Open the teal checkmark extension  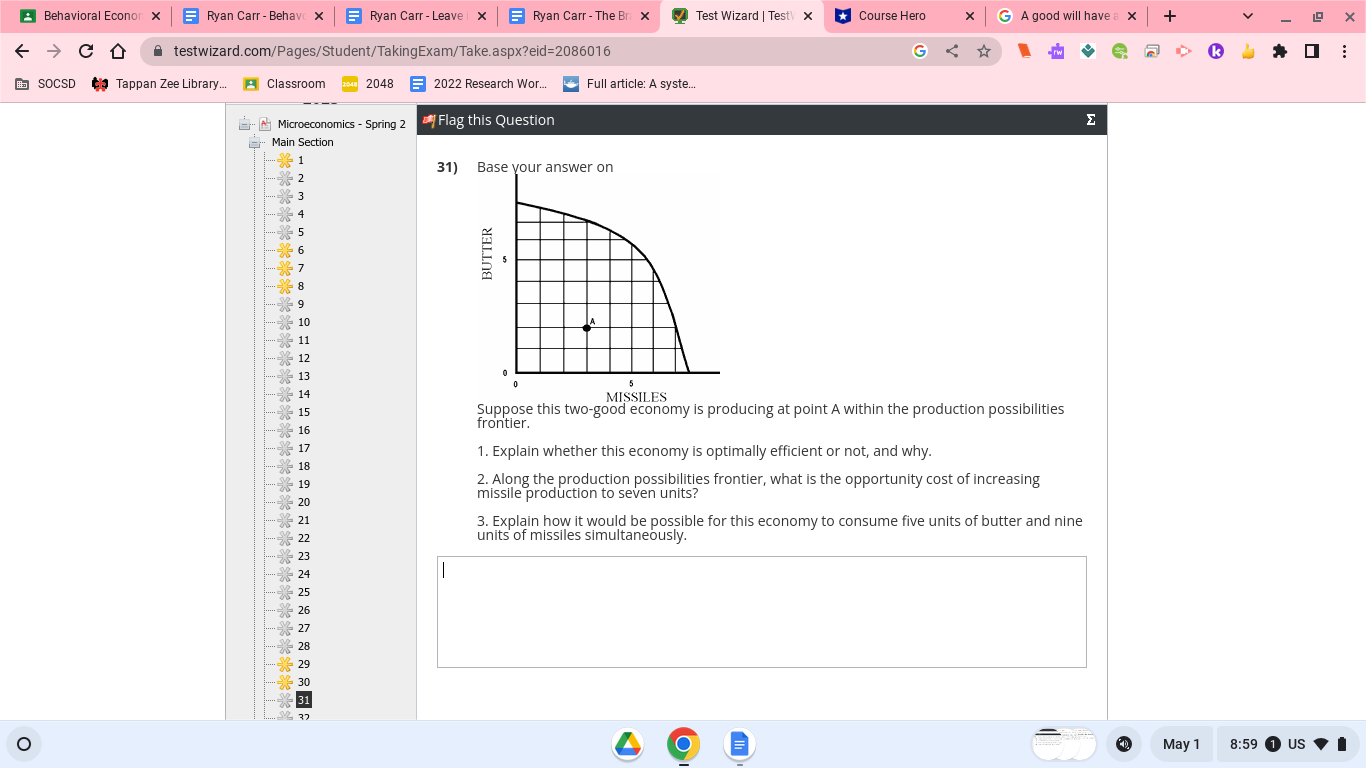point(1088,51)
